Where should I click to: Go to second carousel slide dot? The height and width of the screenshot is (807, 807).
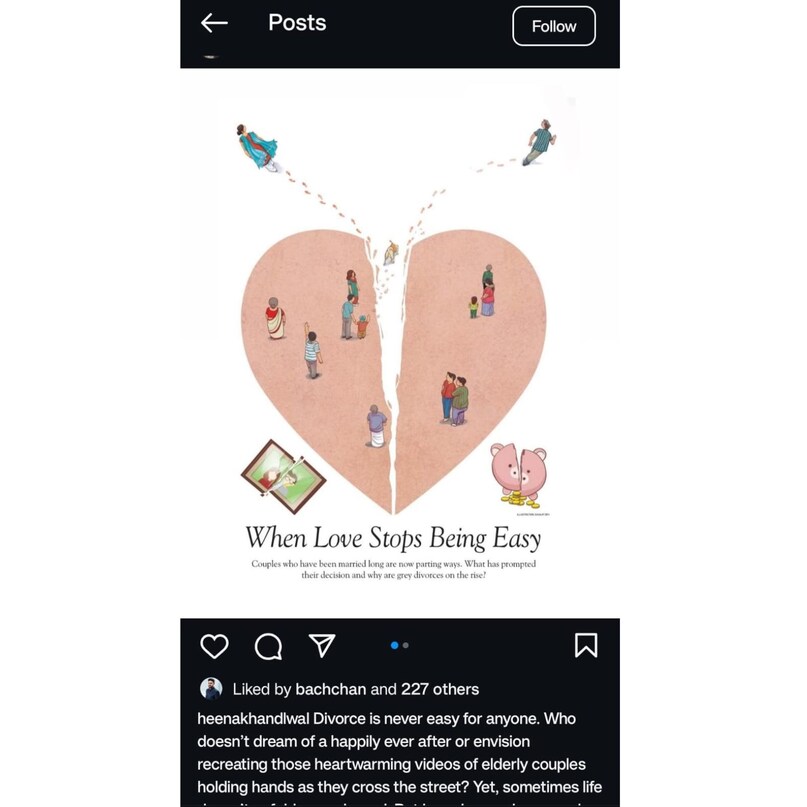pyautogui.click(x=406, y=645)
